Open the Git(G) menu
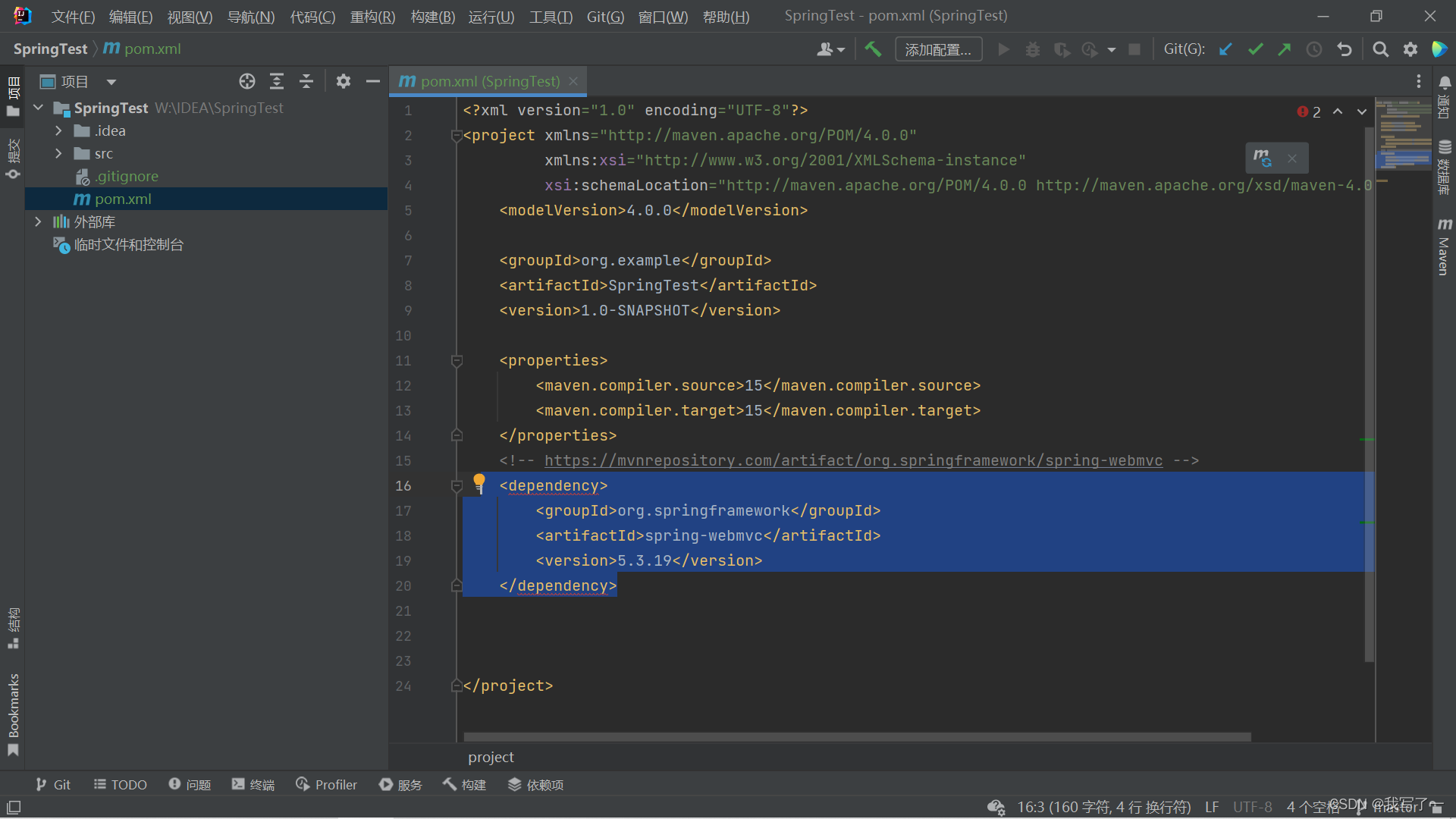 pos(604,17)
